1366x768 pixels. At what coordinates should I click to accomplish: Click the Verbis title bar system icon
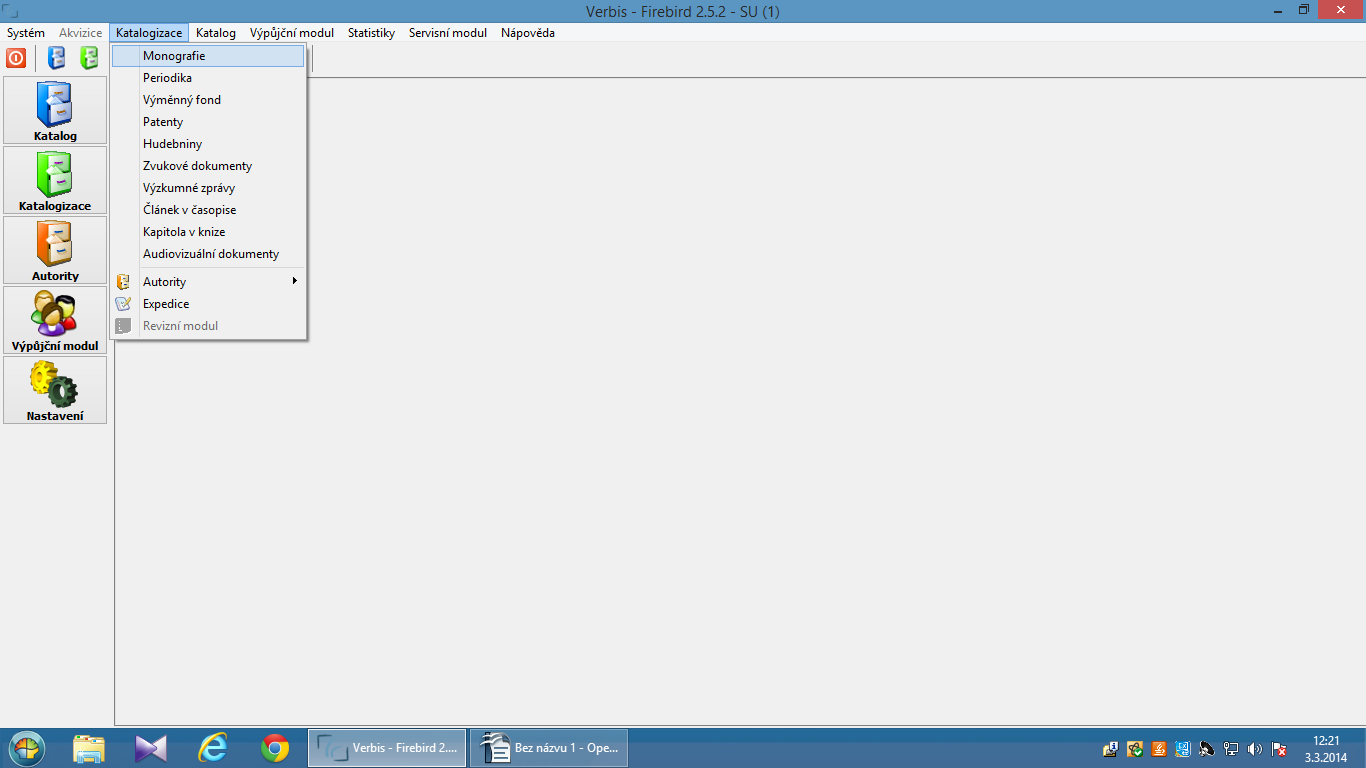point(10,11)
